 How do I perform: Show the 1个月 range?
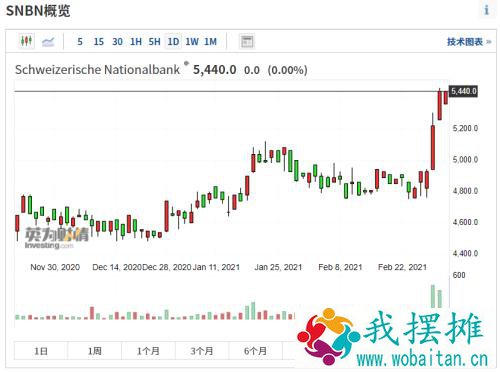click(148, 351)
